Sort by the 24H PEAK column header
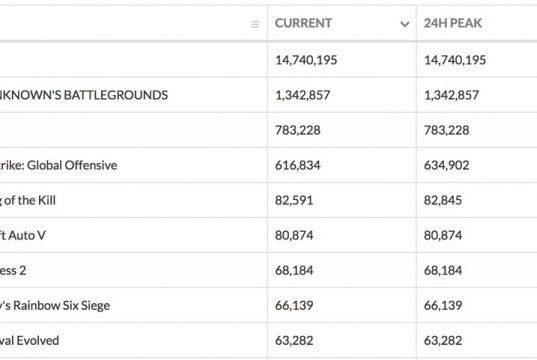This screenshot has height=360, width=537. pos(453,23)
